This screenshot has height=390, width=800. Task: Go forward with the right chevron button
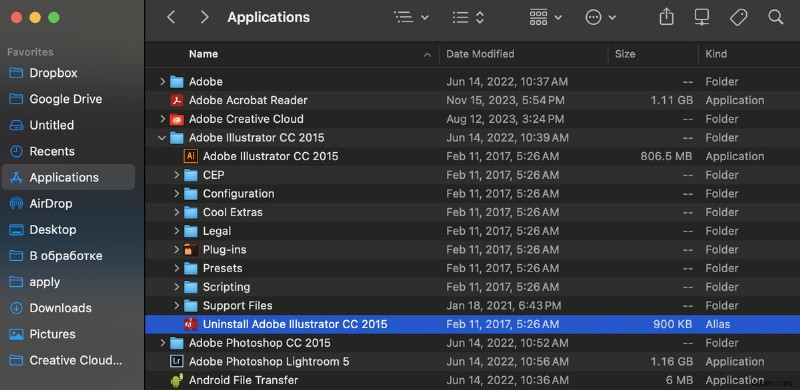click(x=204, y=17)
